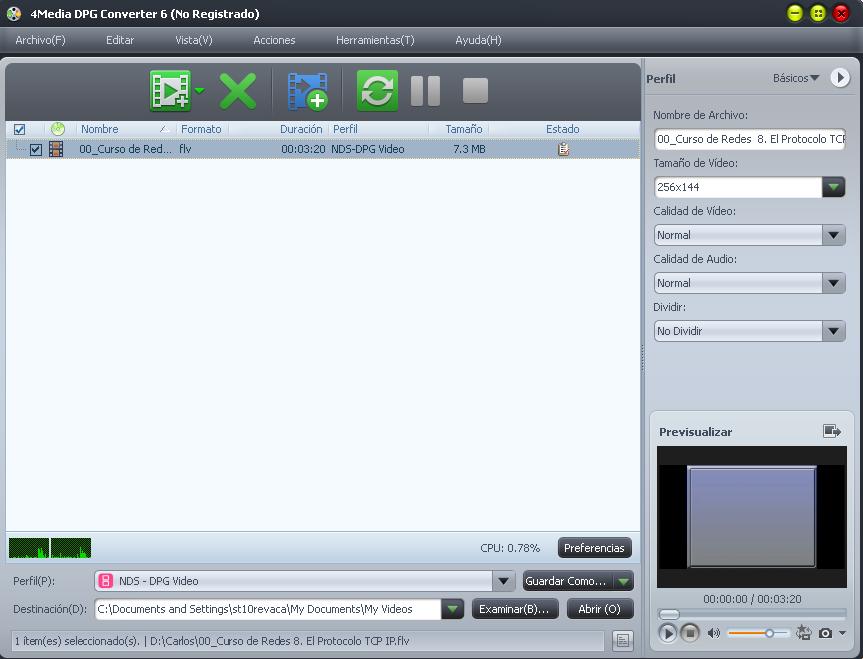
Task: Open the Tamaño de Vídeo 256x144 dropdown
Action: pyautogui.click(x=833, y=187)
